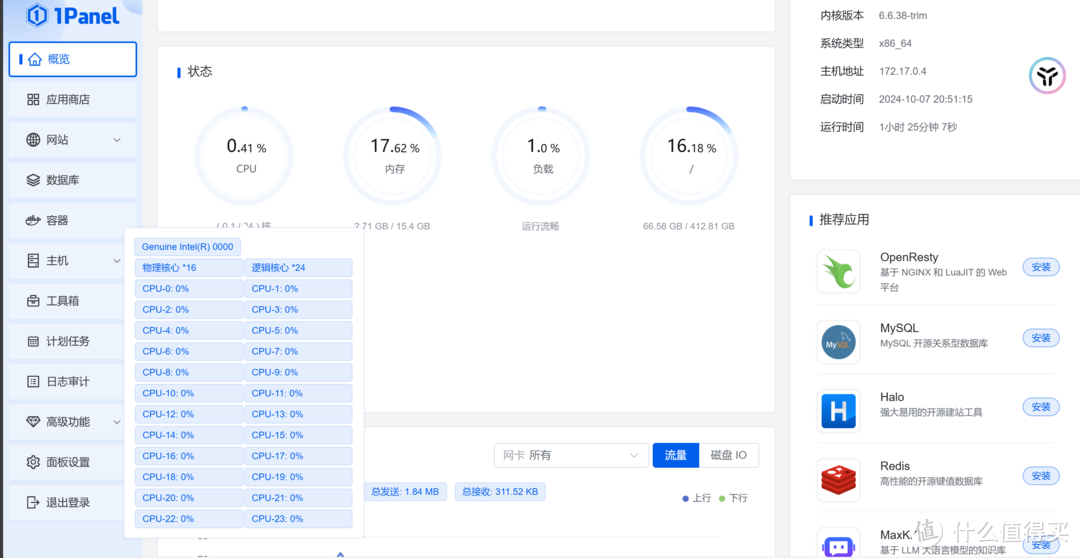The height and width of the screenshot is (558, 1080).
Task: Click the OpenResty app icon
Action: (838, 271)
